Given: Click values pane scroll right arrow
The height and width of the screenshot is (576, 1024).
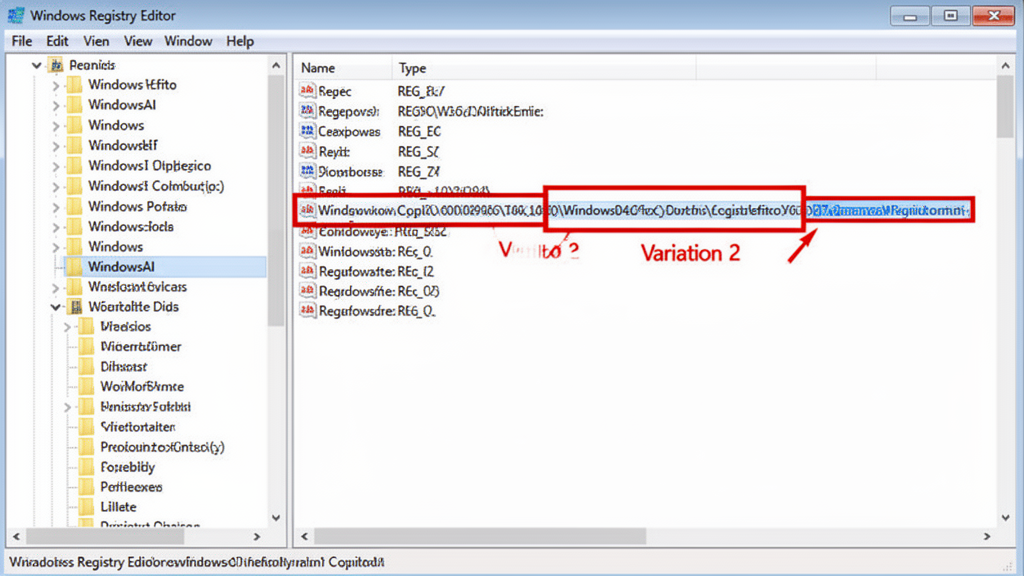Looking at the screenshot, I should click(987, 536).
